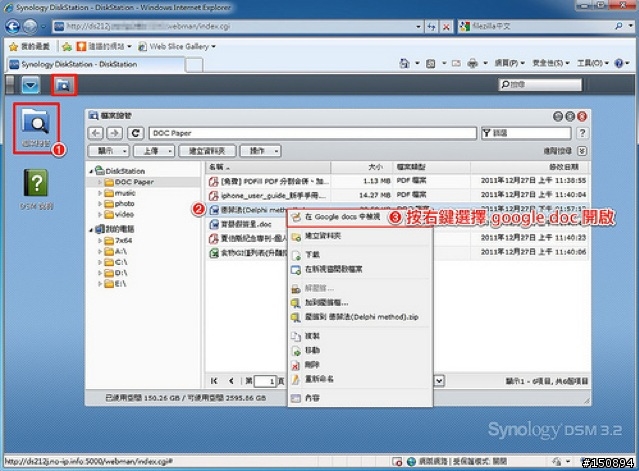
Task: Select iphone_user_guide PDF file row
Action: pos(397,195)
